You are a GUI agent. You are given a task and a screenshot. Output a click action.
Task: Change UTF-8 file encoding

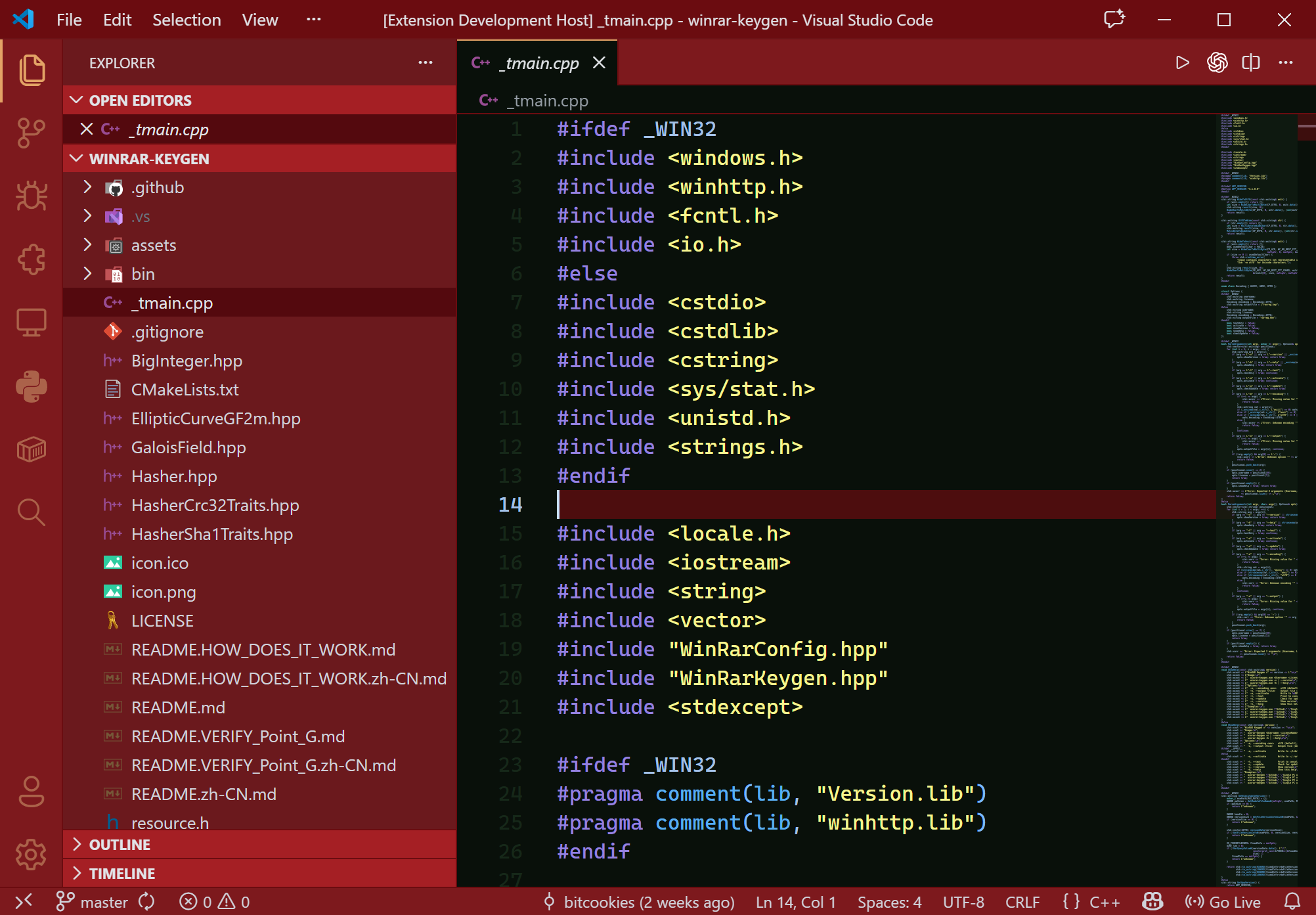pyautogui.click(x=963, y=902)
